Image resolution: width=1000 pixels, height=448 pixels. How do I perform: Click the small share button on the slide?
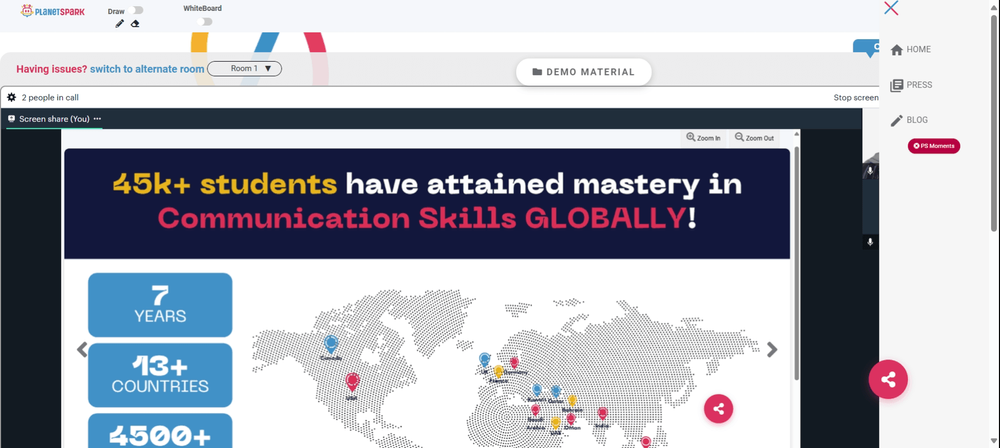tap(719, 408)
